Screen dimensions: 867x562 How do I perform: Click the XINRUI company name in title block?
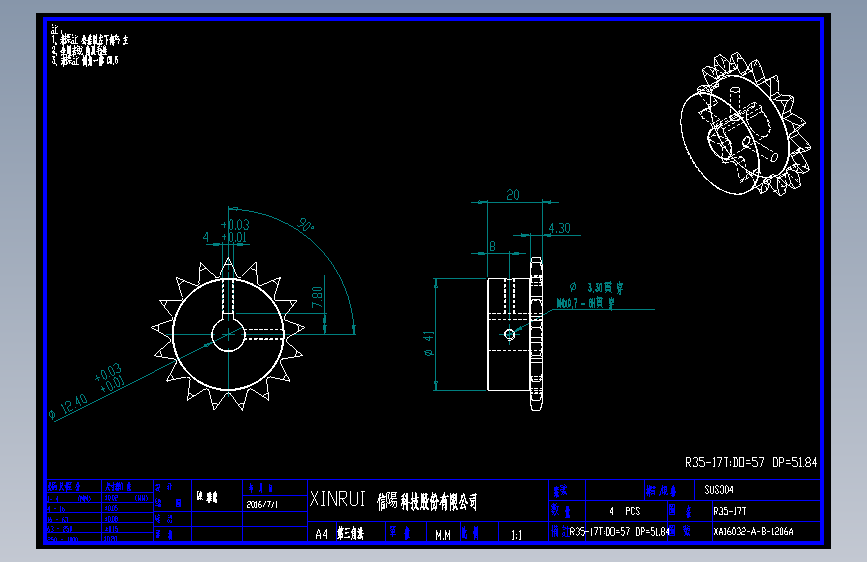337,499
